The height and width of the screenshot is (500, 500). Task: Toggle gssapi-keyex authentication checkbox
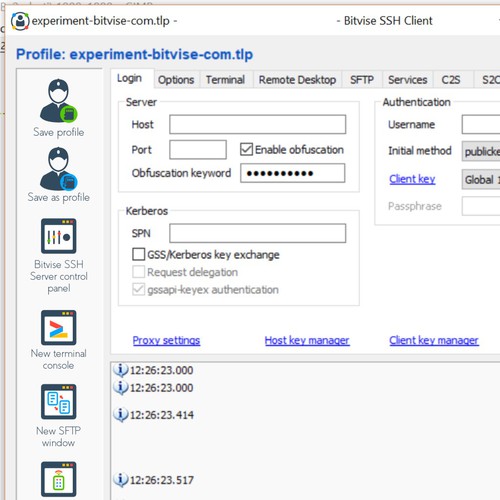(138, 289)
